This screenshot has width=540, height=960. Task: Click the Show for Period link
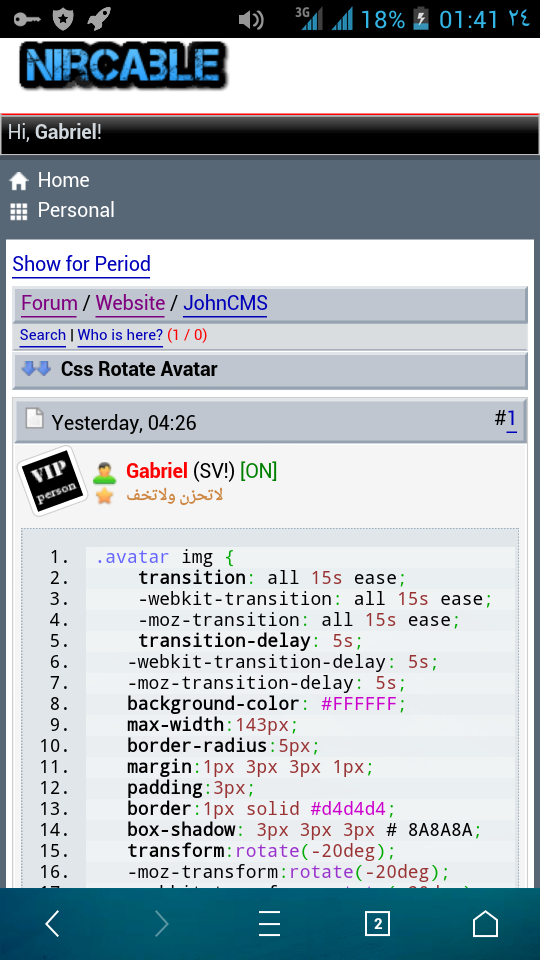(x=81, y=264)
